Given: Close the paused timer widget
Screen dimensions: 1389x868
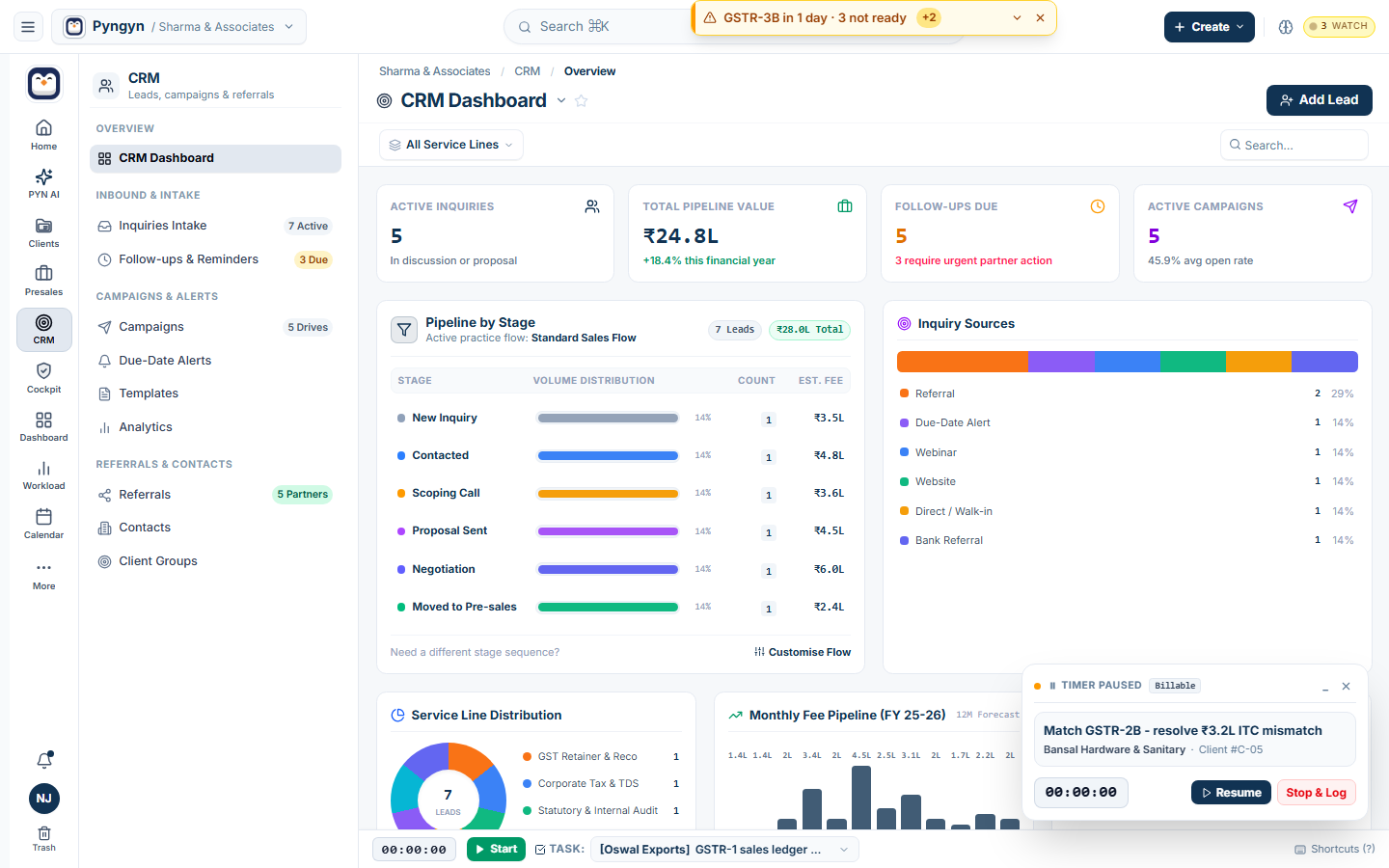Looking at the screenshot, I should click(1347, 687).
